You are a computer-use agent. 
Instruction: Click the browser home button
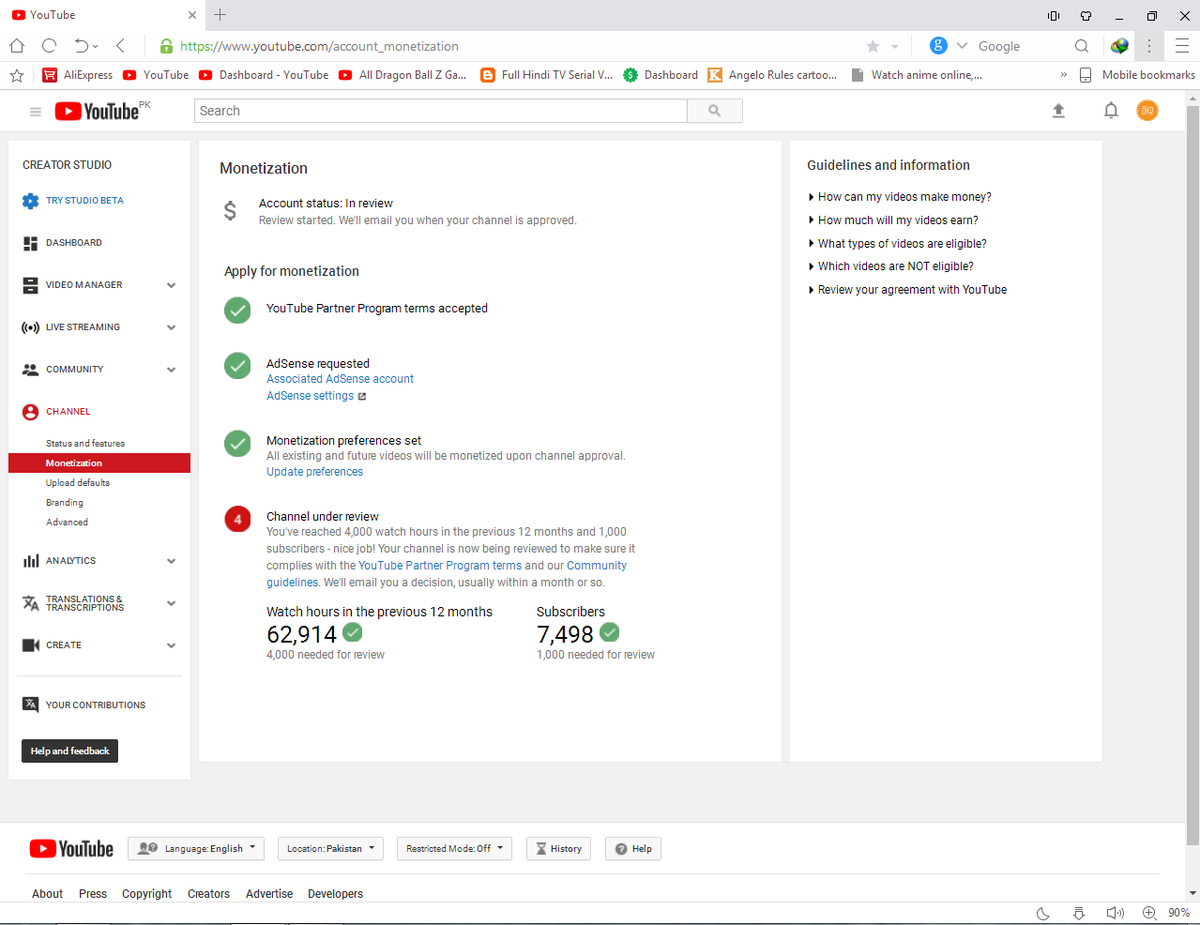(x=17, y=46)
